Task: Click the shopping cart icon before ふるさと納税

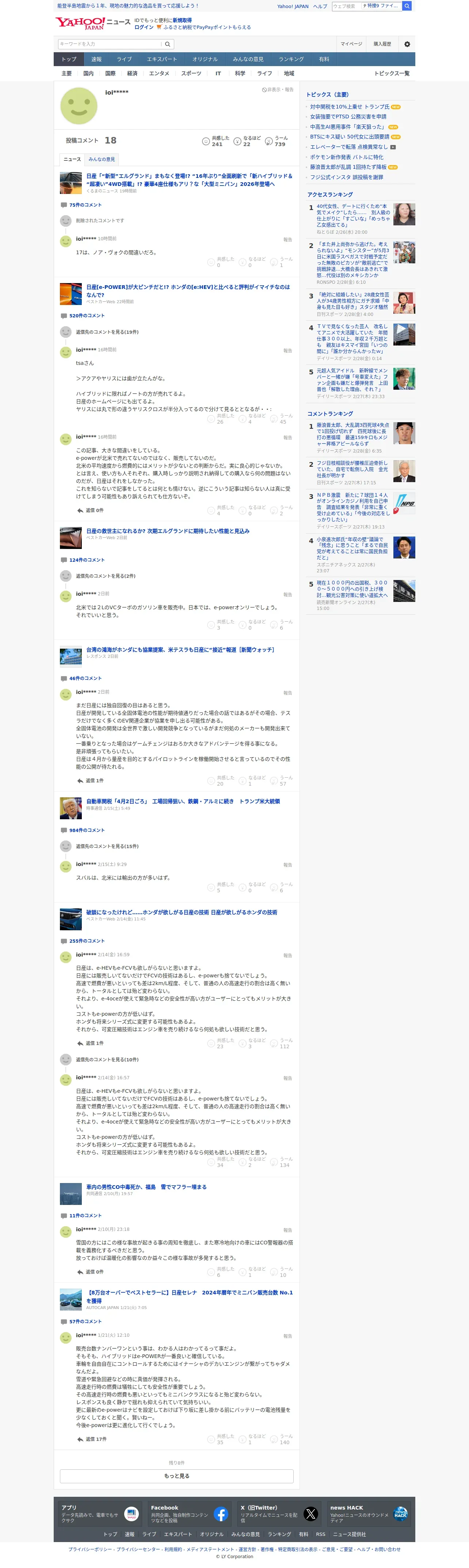Action: coord(159,27)
